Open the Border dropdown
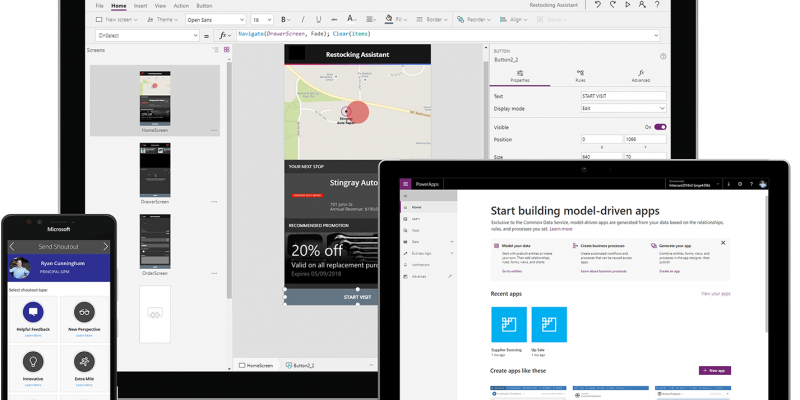The height and width of the screenshot is (400, 800). [x=432, y=19]
